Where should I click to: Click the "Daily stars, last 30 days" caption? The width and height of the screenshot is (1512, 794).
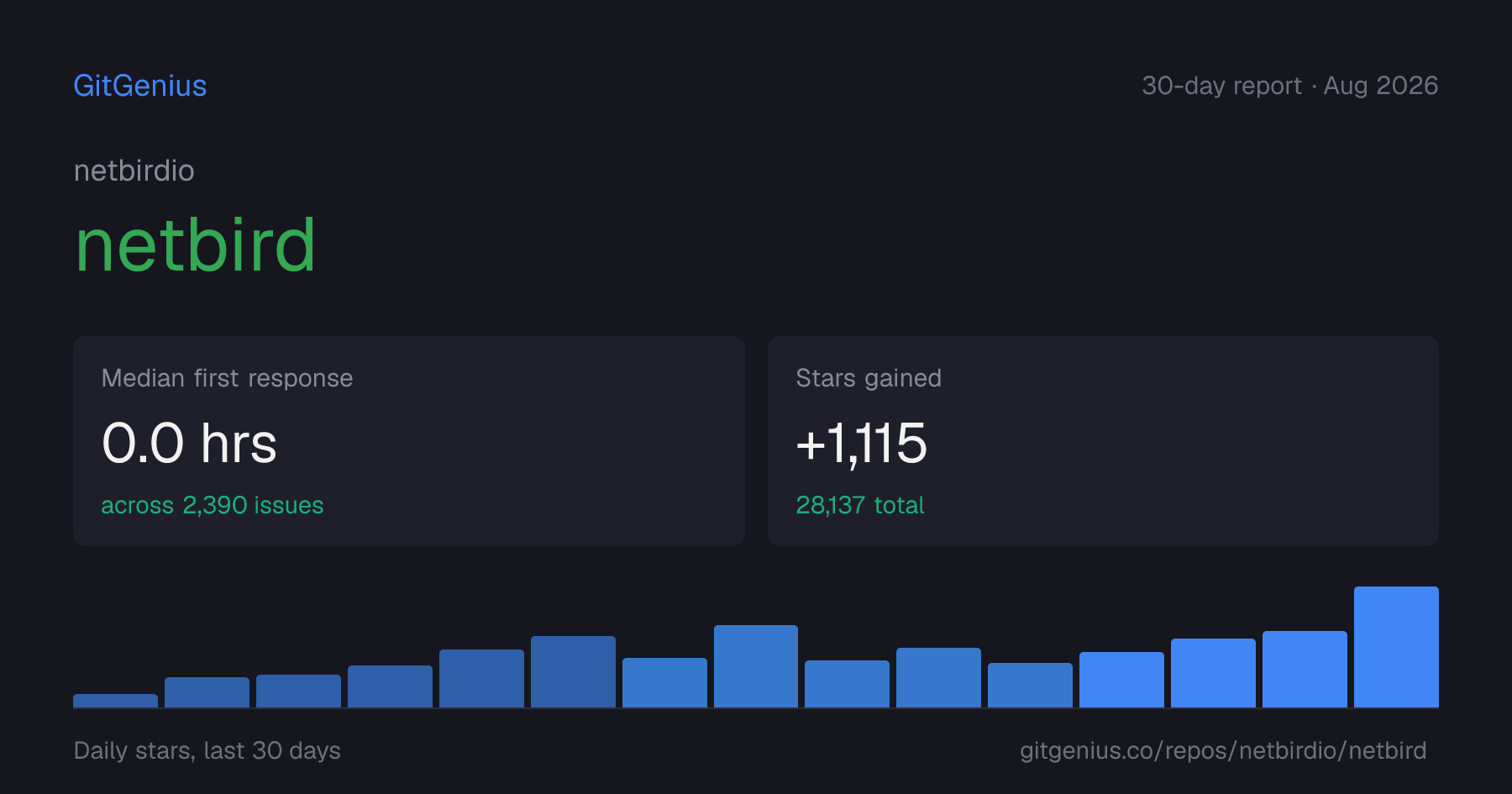tap(207, 750)
